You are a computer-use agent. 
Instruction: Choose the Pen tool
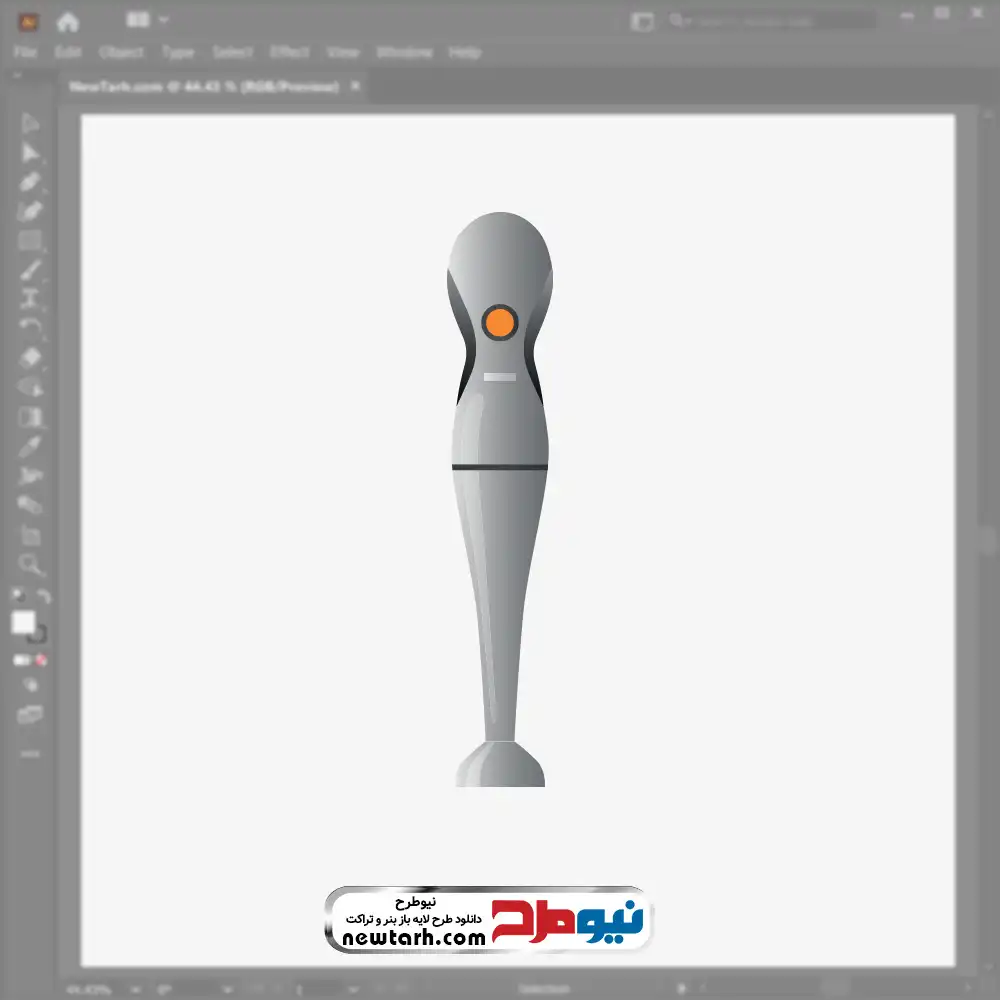[30, 182]
